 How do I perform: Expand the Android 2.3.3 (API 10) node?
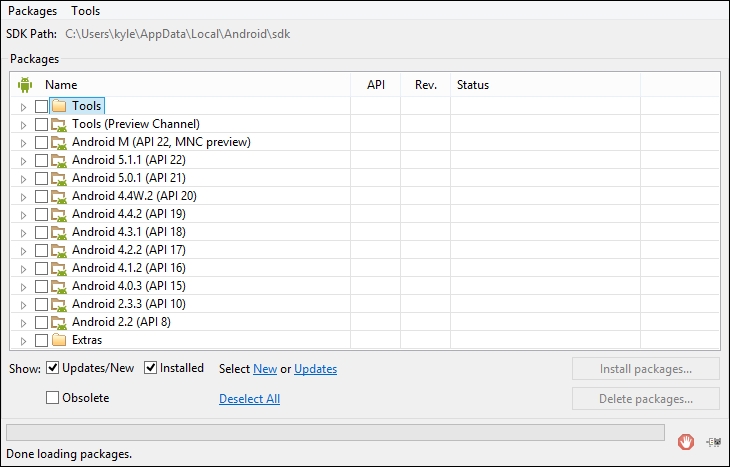[x=23, y=305]
